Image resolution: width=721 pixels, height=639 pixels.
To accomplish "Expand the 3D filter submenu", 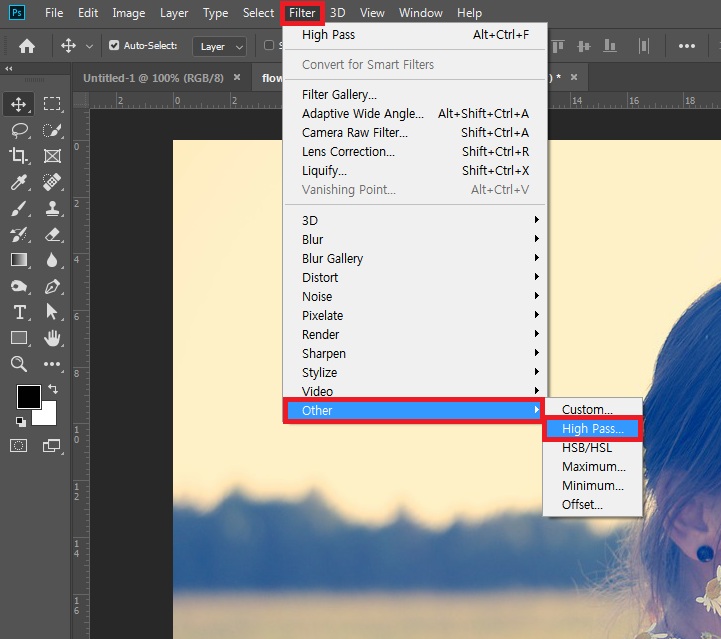I will pos(415,220).
